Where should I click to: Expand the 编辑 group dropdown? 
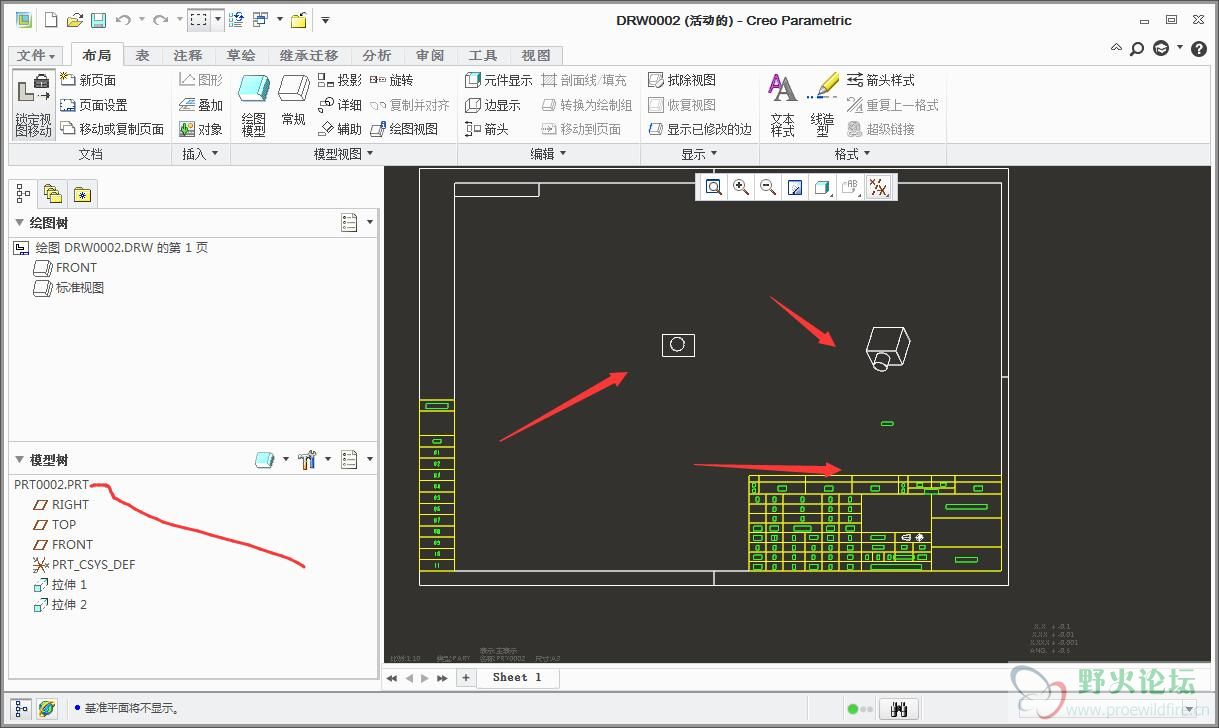(548, 154)
